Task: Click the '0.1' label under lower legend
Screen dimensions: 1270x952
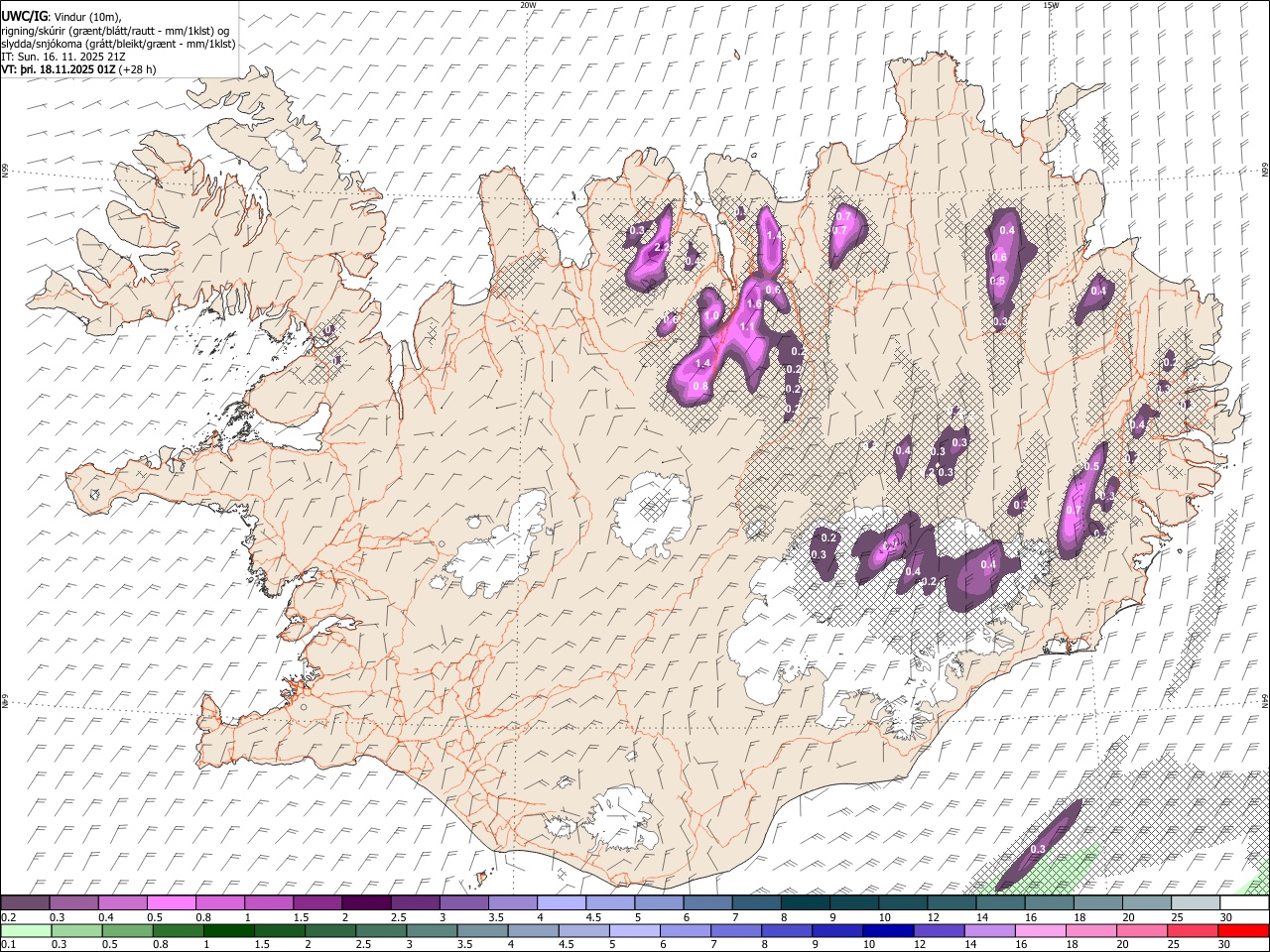Action: point(7,944)
